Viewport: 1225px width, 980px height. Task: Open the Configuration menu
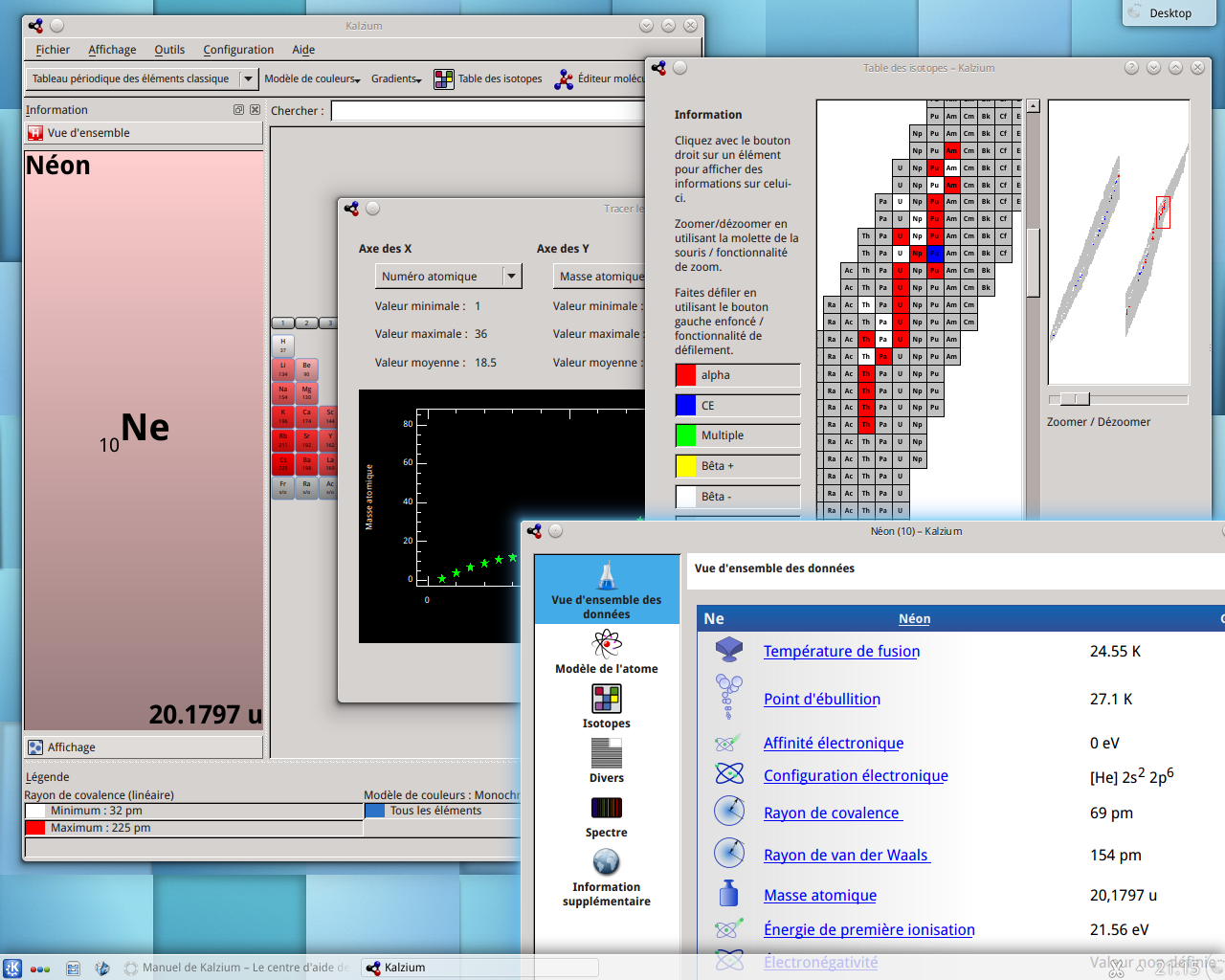[238, 50]
